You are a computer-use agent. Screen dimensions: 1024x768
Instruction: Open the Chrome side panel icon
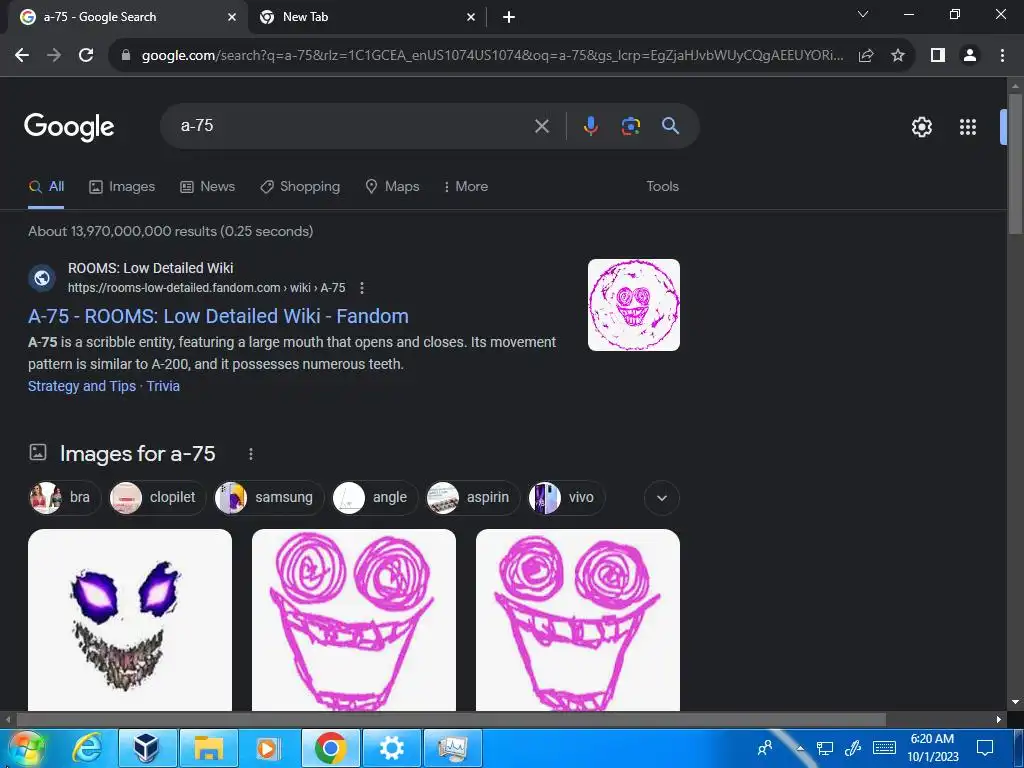point(938,56)
